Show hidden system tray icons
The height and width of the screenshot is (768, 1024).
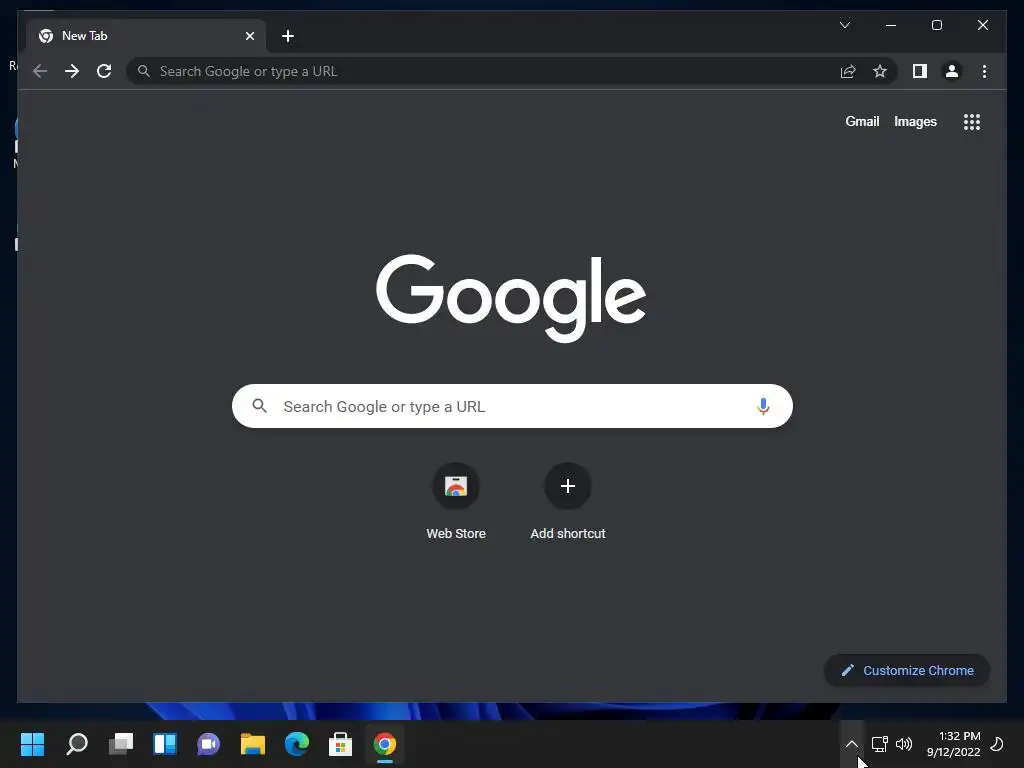pos(852,744)
